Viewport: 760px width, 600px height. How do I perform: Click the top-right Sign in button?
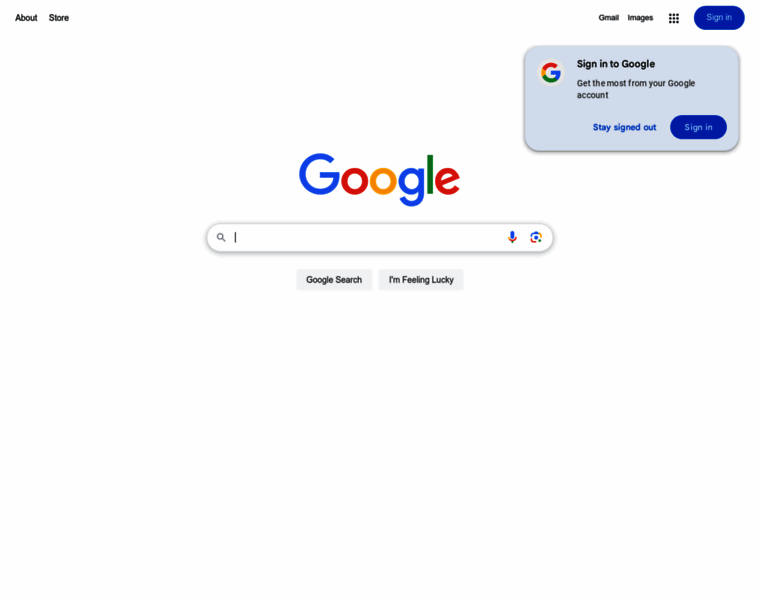coord(719,17)
